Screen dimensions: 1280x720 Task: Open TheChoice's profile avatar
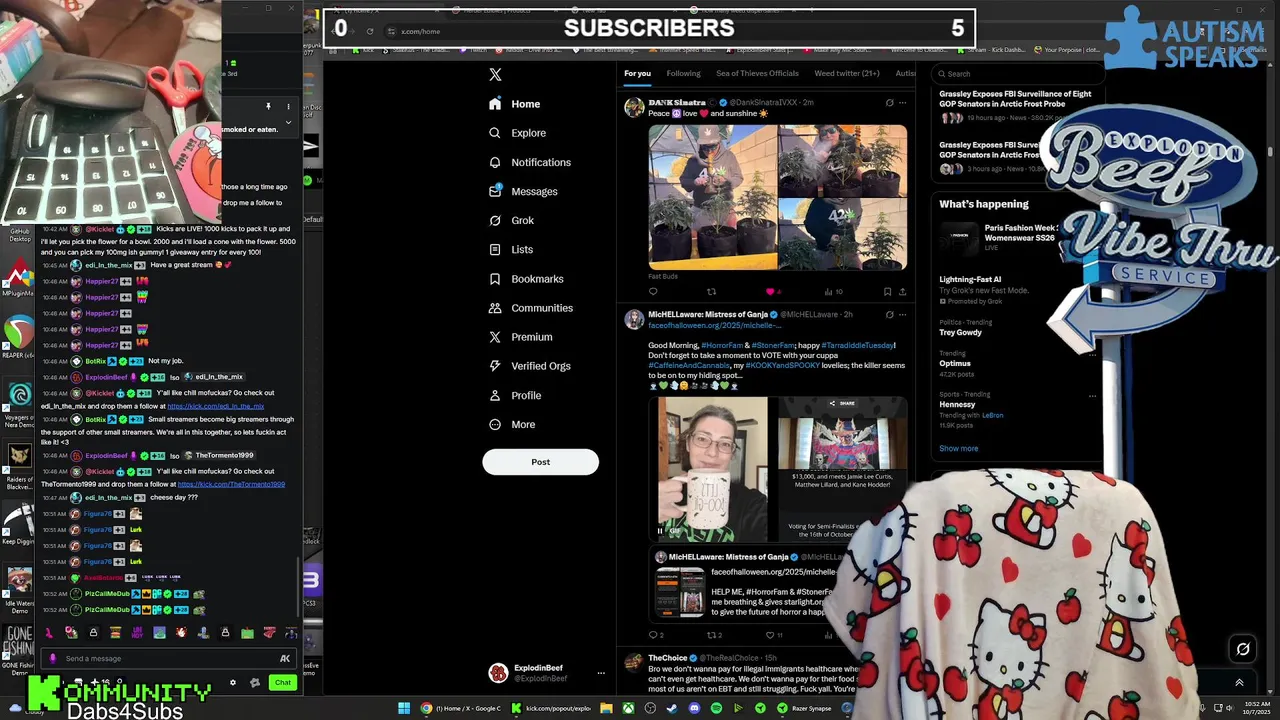point(634,663)
